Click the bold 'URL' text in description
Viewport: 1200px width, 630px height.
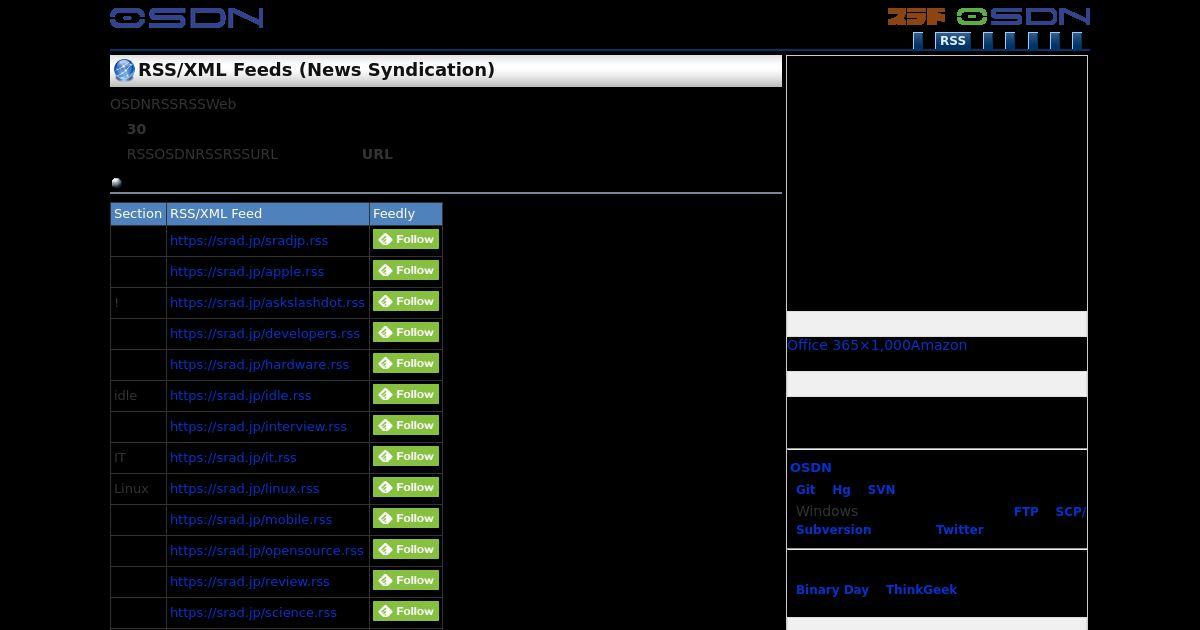377,154
